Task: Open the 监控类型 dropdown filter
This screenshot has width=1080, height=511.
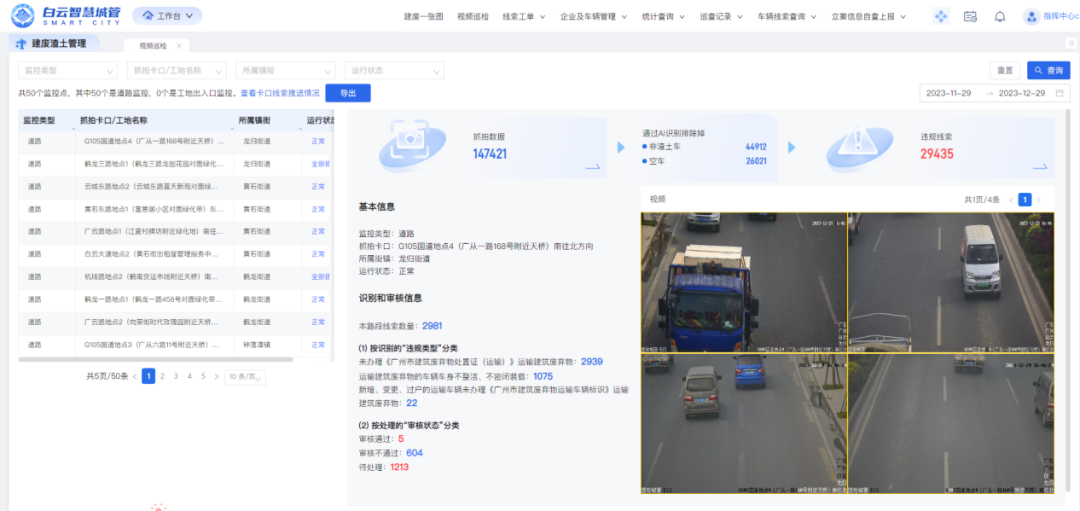Action: (69, 70)
